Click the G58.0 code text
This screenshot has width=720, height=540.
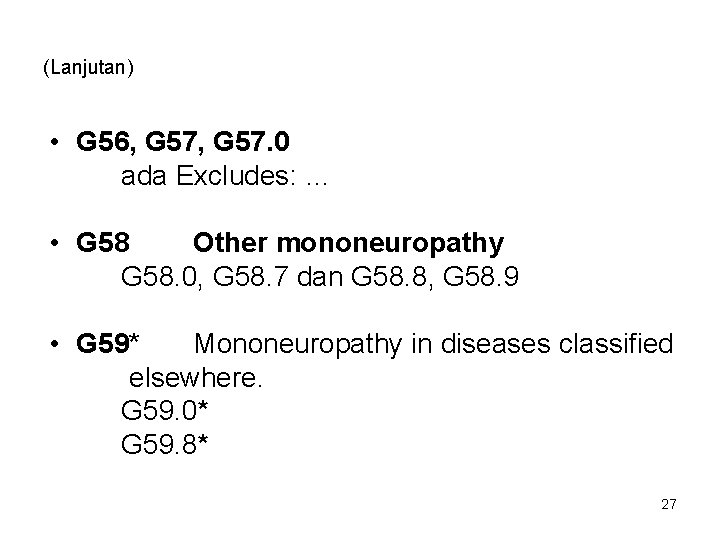click(161, 277)
